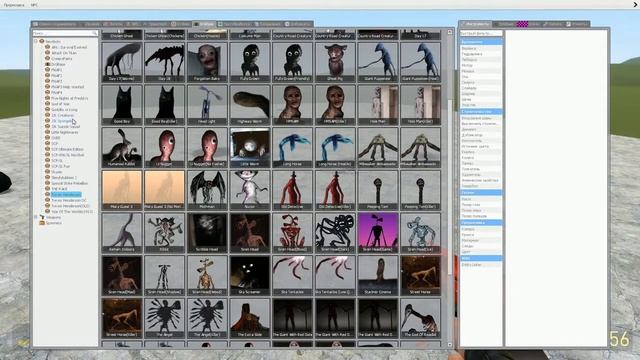640x360 pixels.
Task: Open the Godzilla vs Kong category
Action: pyautogui.click(x=64, y=109)
